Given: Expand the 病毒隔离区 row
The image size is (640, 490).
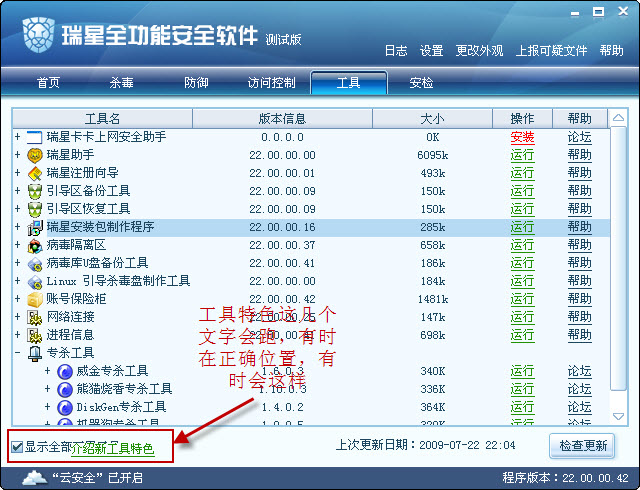Looking at the screenshot, I should pos(18,245).
